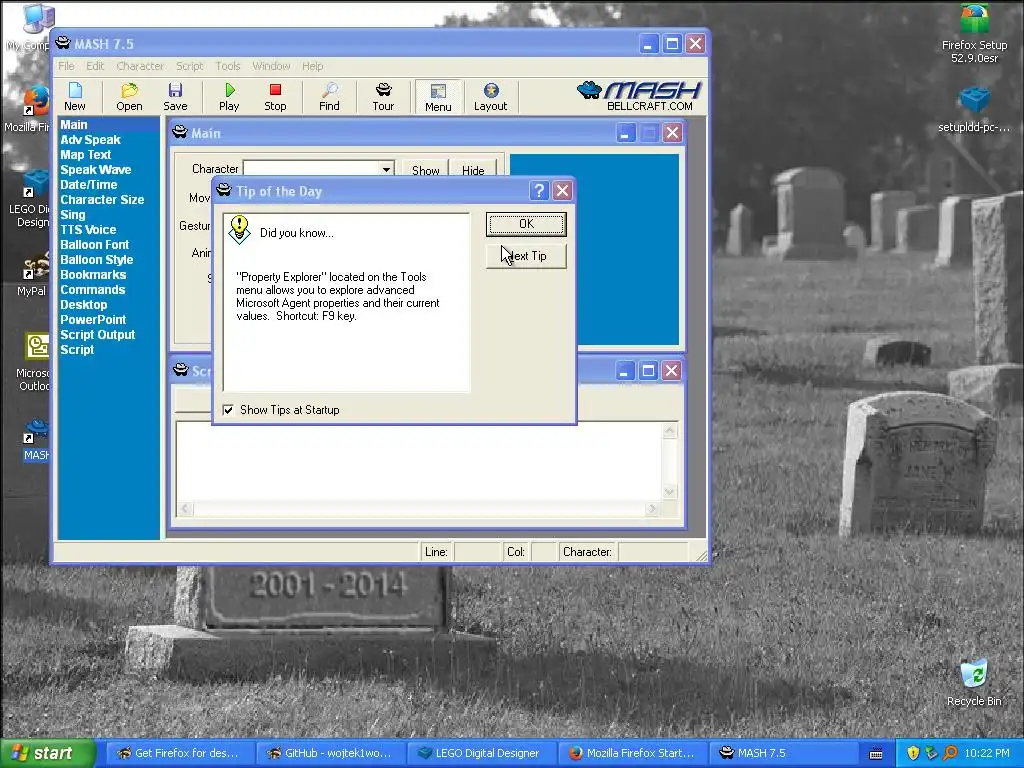Minimize the Main child window
The height and width of the screenshot is (768, 1024).
tap(626, 133)
